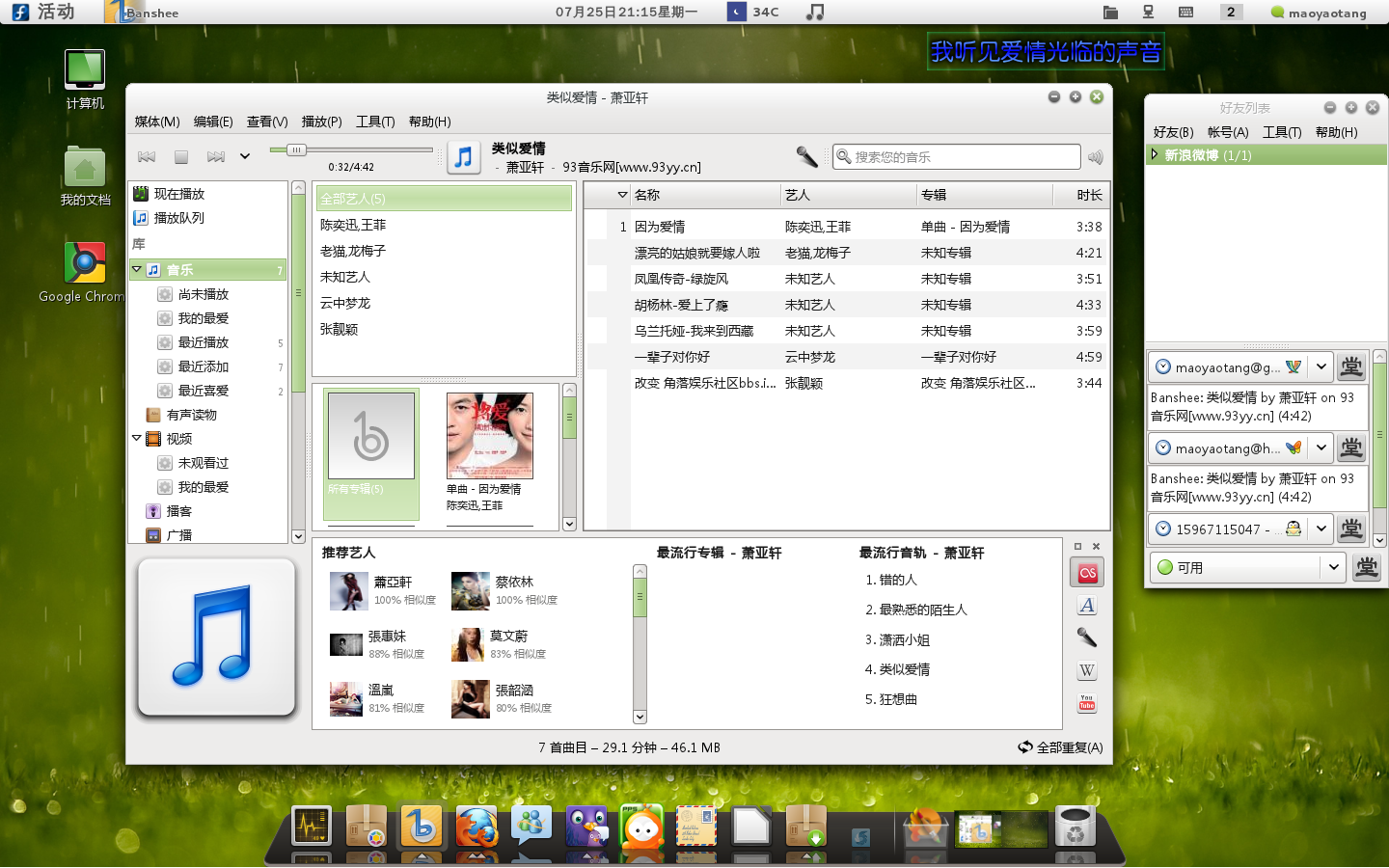The image size is (1389, 868).
Task: Open the 播放(P) menu
Action: click(322, 122)
